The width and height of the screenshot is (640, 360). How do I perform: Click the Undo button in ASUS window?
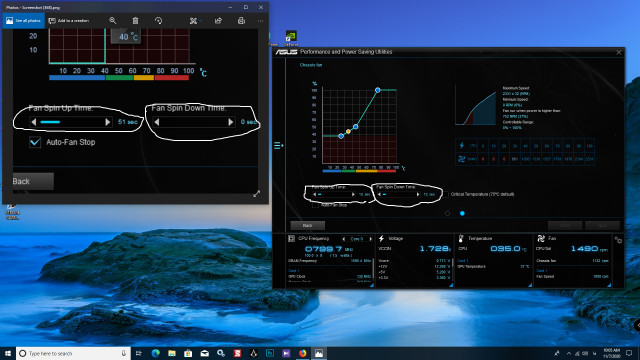point(565,225)
